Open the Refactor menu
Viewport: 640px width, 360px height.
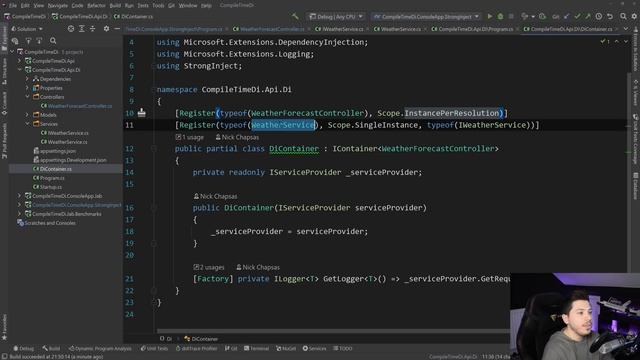click(x=96, y=5)
